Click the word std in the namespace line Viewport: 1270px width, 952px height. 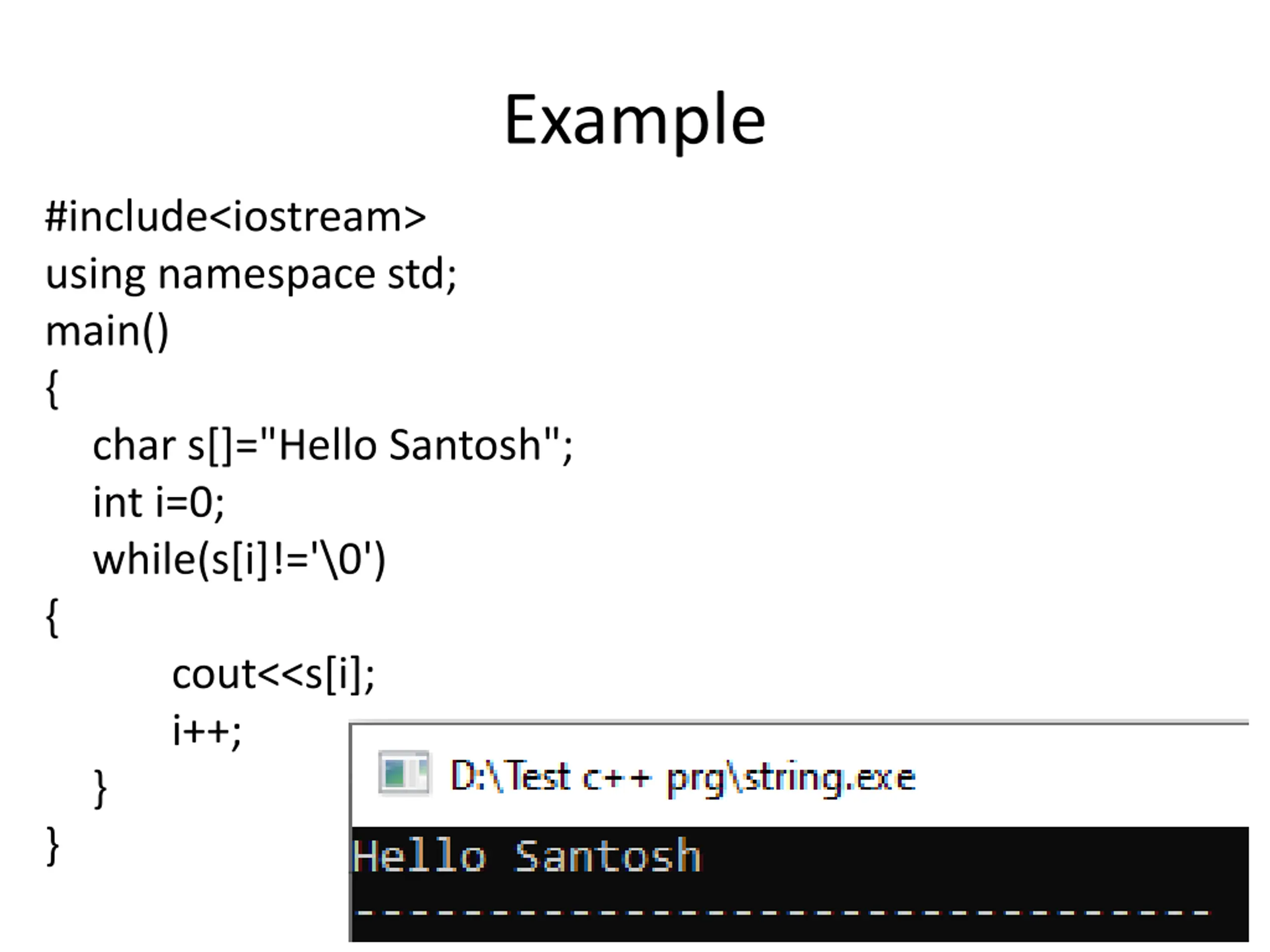[416, 274]
